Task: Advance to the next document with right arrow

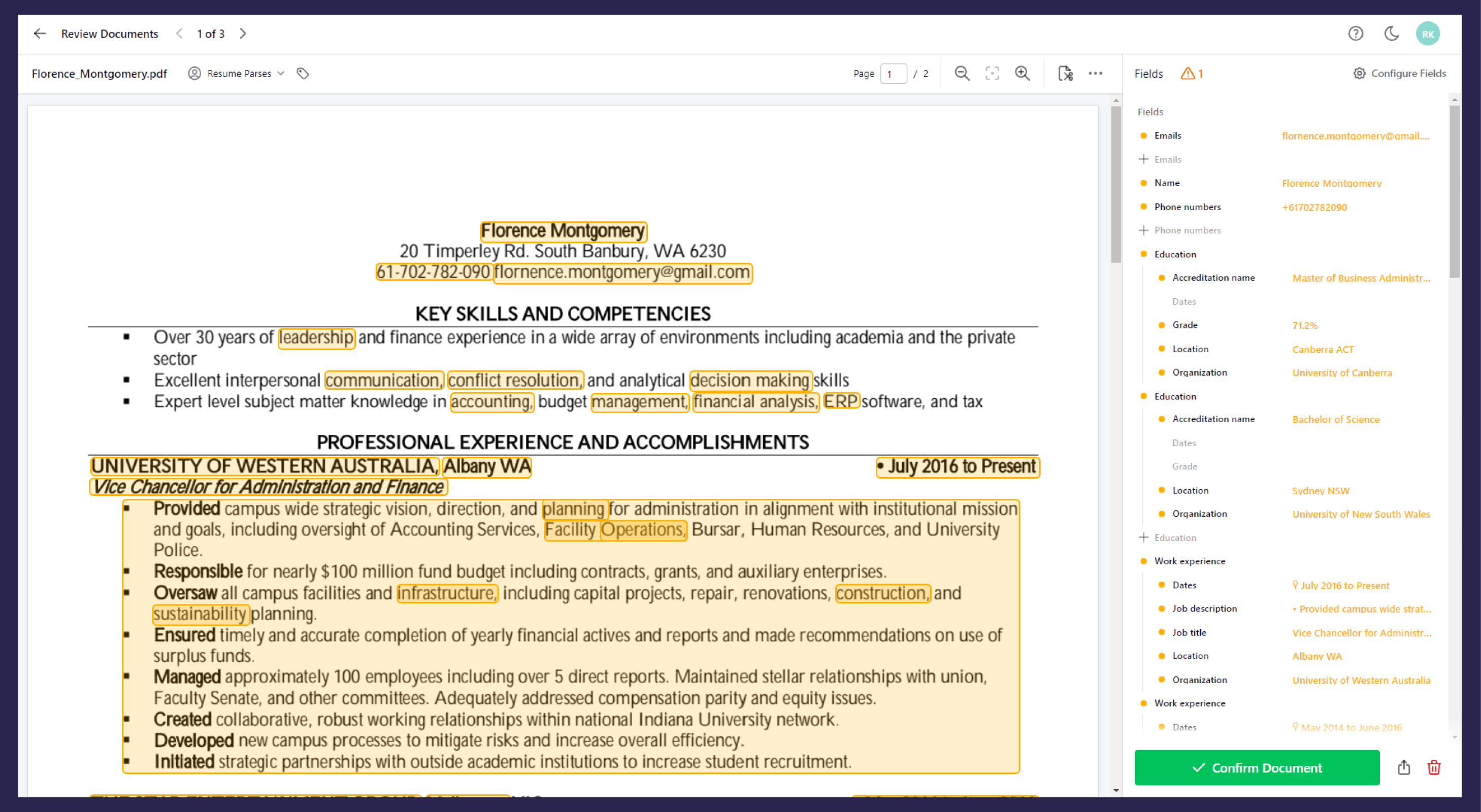Action: tap(243, 33)
